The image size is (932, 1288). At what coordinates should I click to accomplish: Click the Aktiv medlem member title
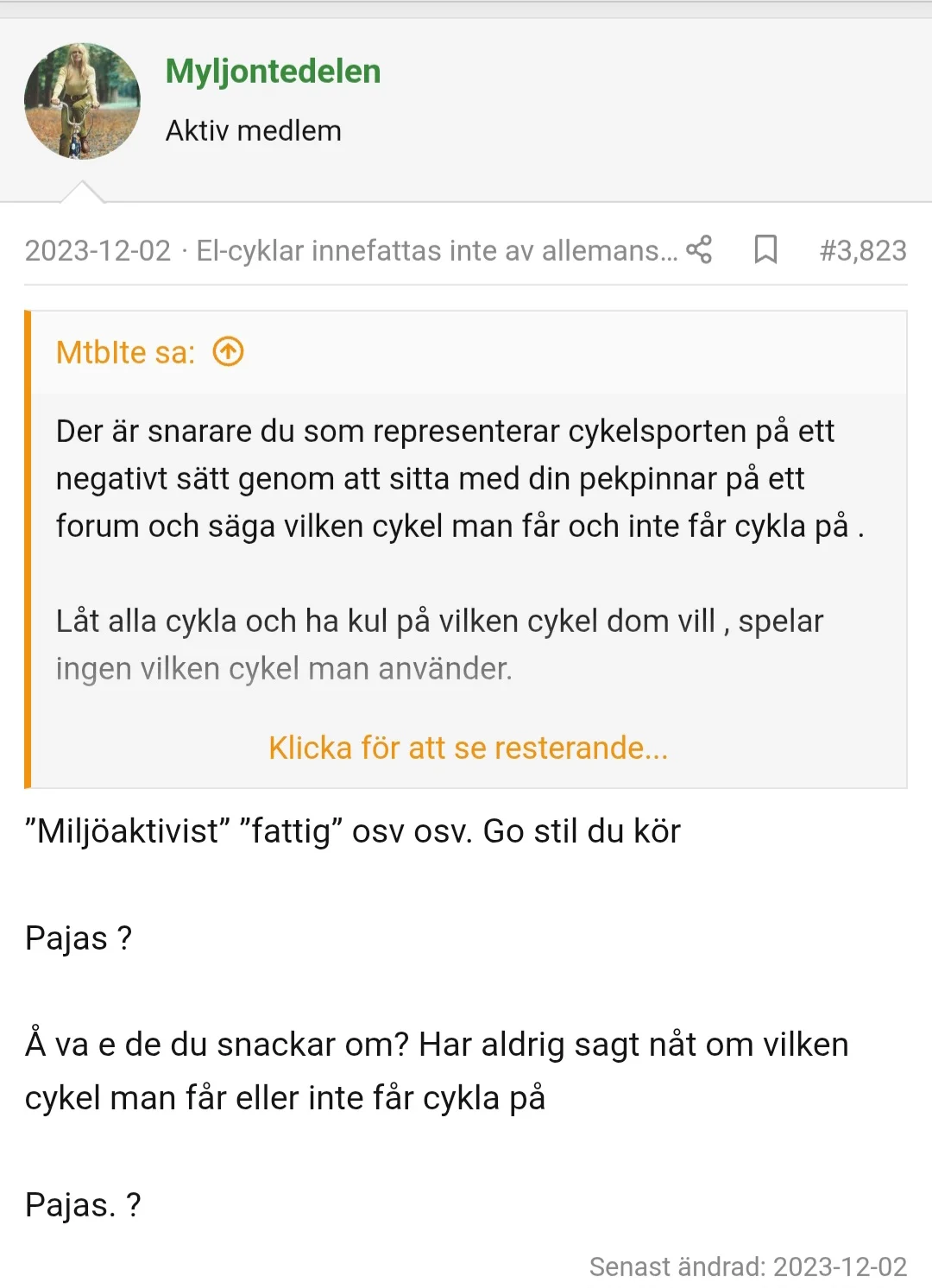coord(255,130)
